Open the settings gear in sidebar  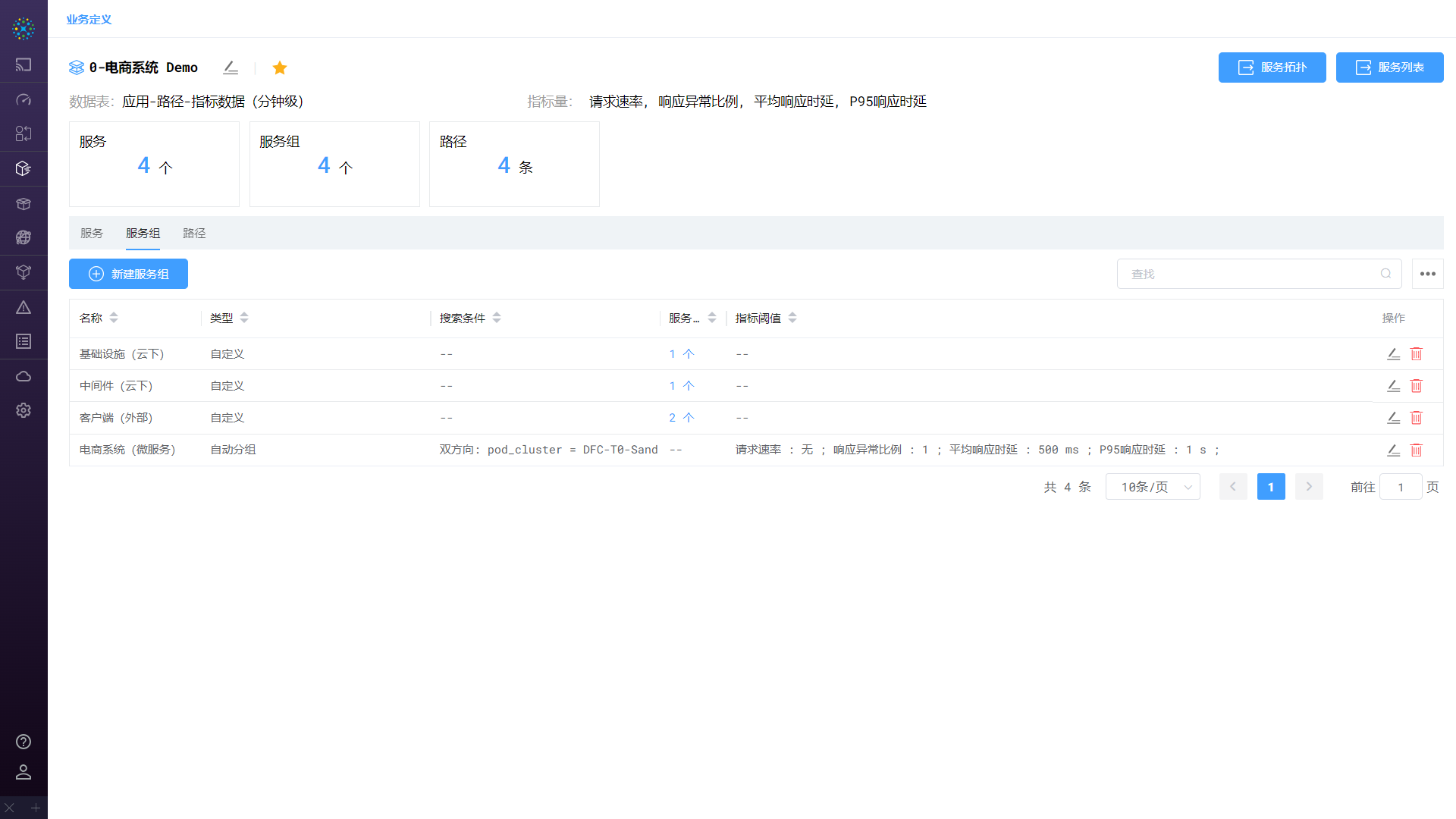click(x=24, y=410)
